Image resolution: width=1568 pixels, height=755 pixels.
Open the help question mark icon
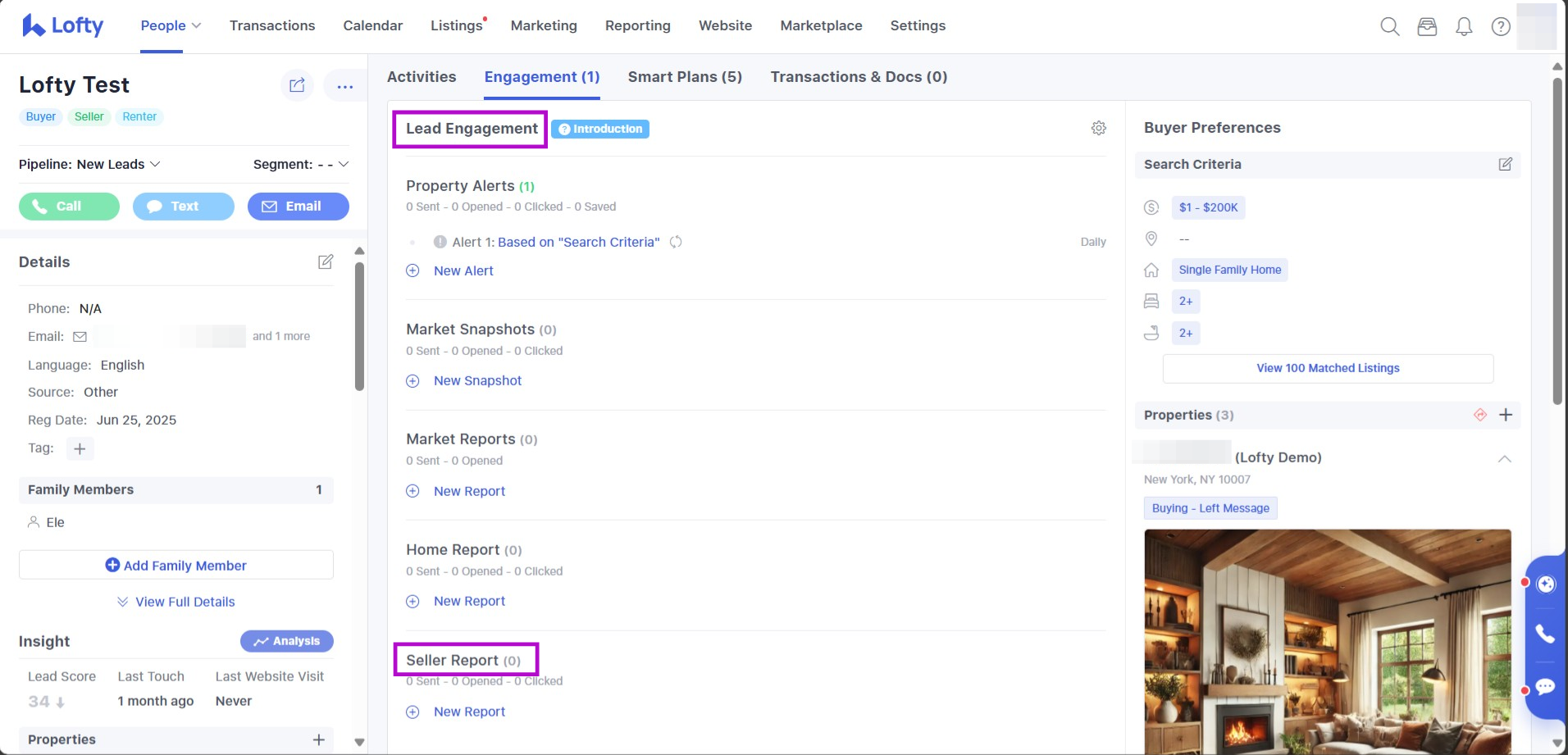click(1501, 27)
